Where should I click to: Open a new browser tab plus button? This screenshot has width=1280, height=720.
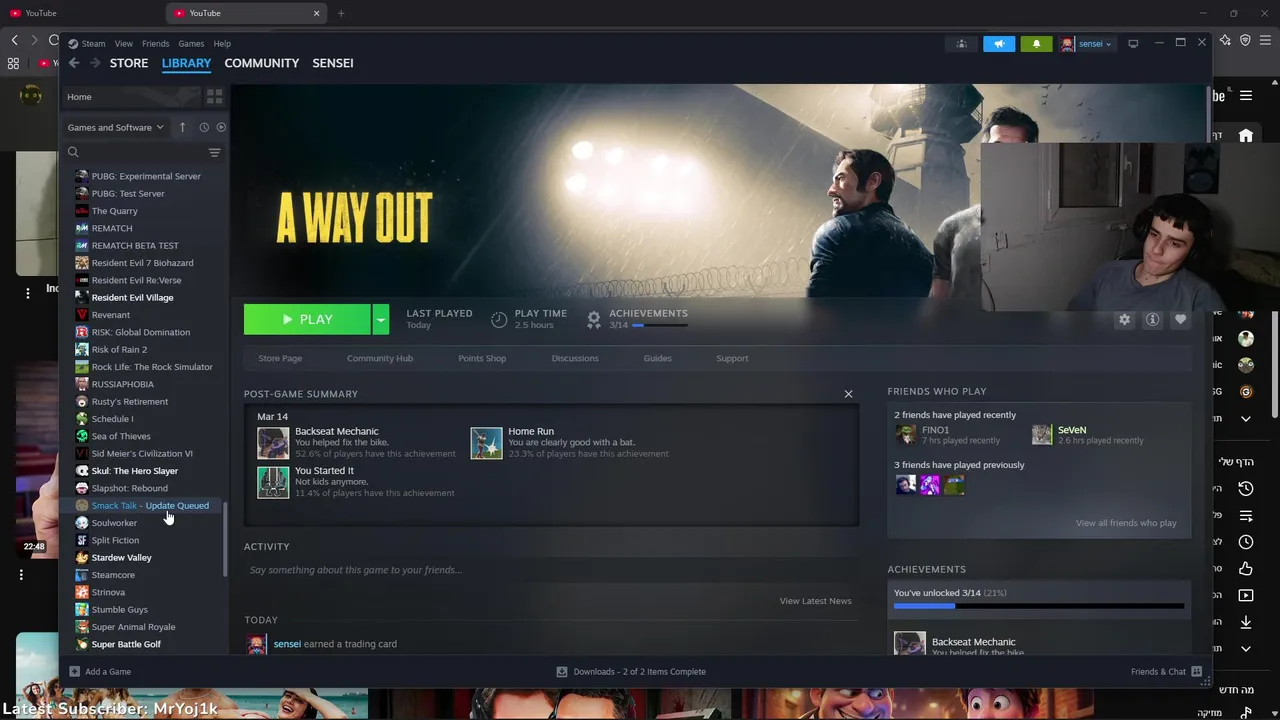(x=341, y=13)
